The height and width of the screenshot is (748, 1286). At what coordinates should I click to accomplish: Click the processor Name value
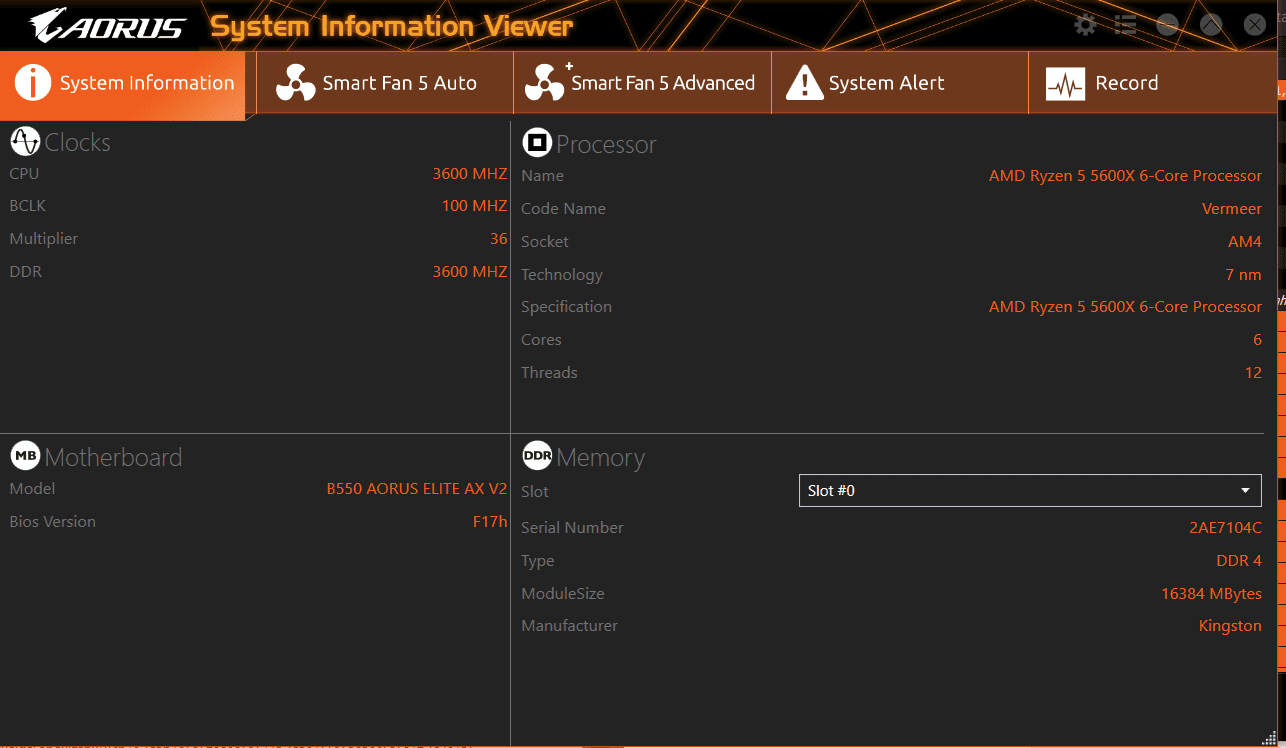pos(1125,175)
